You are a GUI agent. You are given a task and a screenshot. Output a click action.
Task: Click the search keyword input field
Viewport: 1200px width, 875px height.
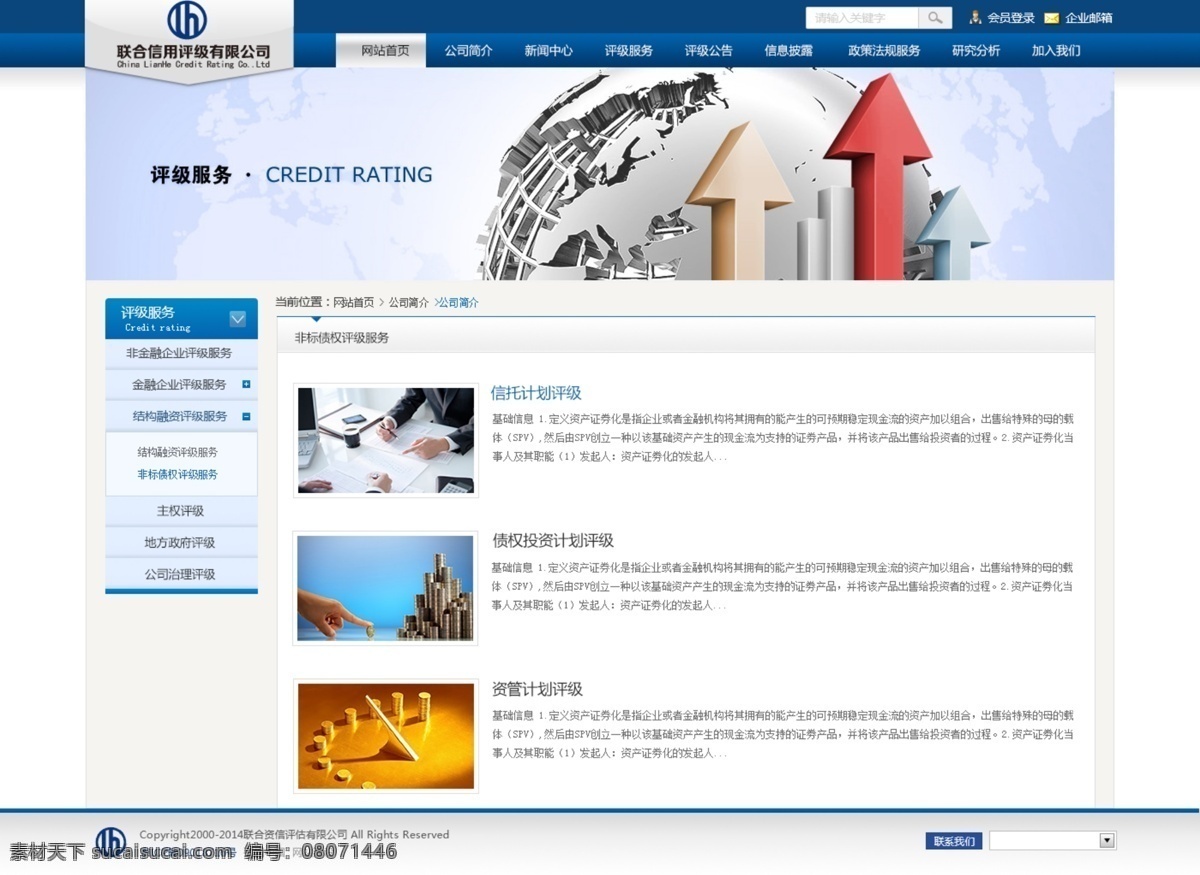pos(862,18)
